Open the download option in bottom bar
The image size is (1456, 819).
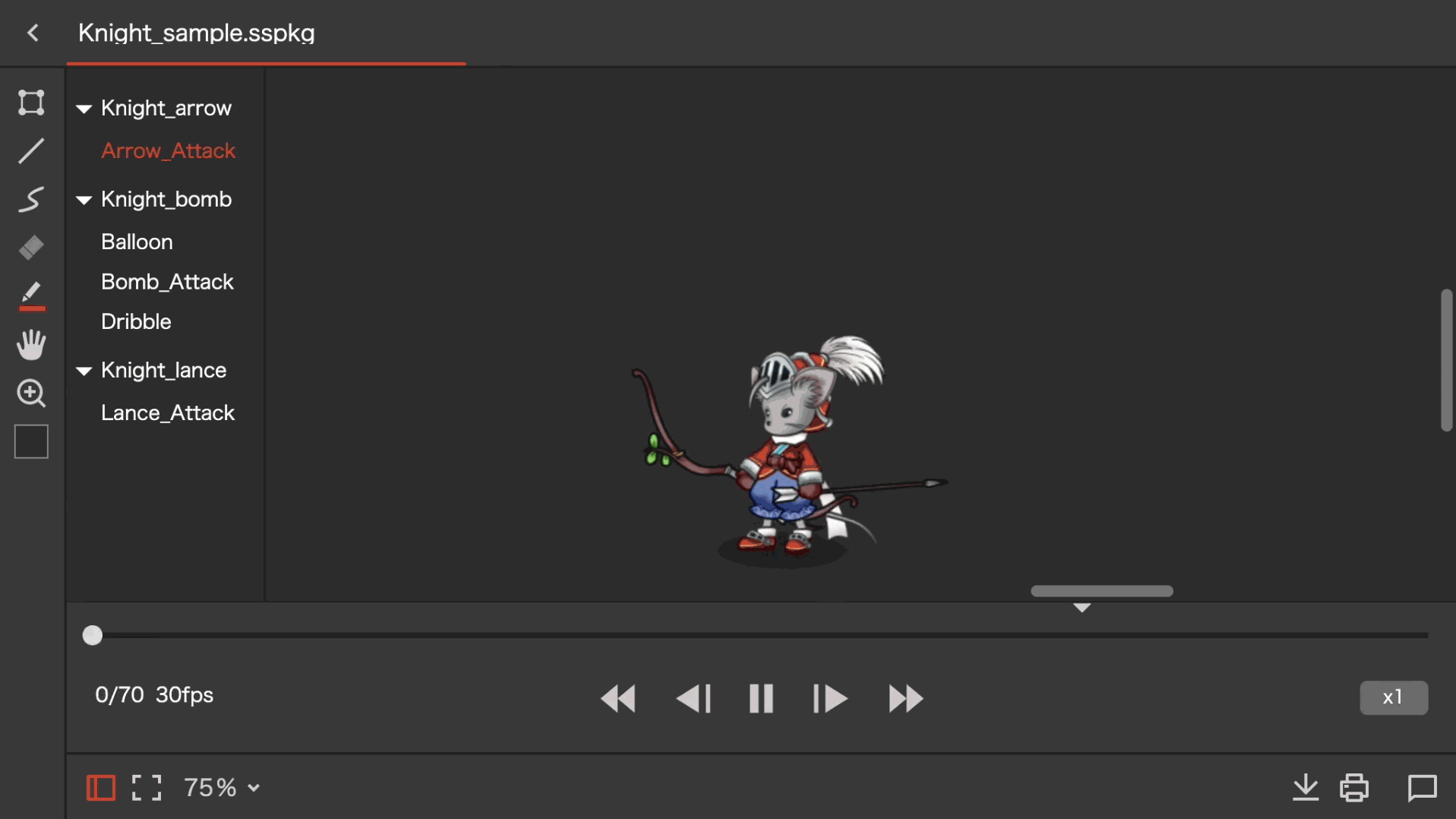pyautogui.click(x=1305, y=787)
